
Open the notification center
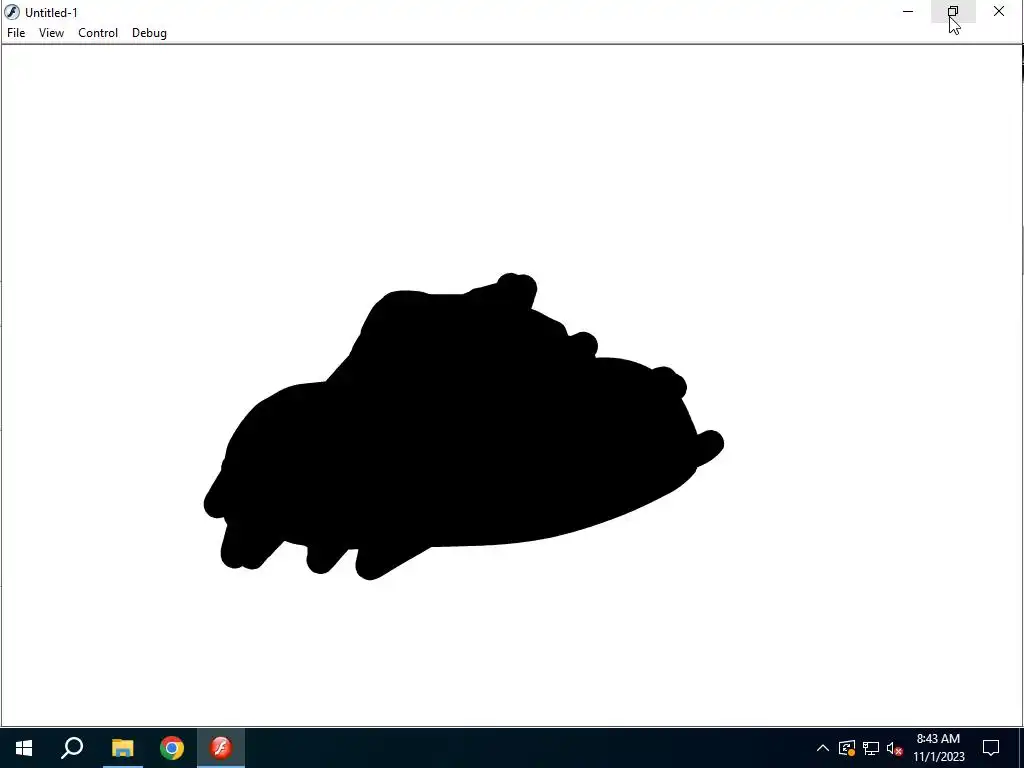(x=991, y=748)
